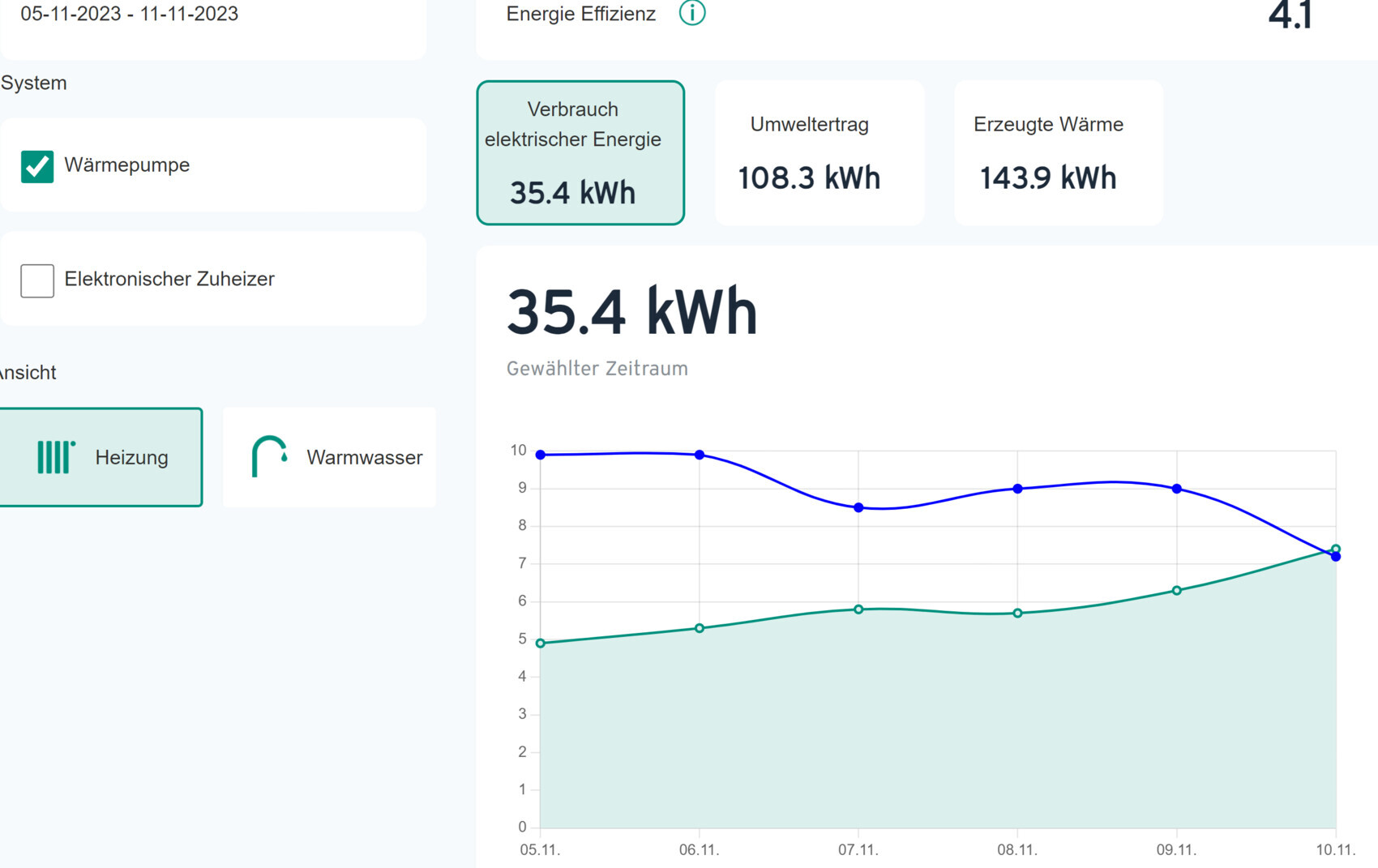Click the Energie Effizienz info icon
The height and width of the screenshot is (868, 1378).
pyautogui.click(x=691, y=13)
